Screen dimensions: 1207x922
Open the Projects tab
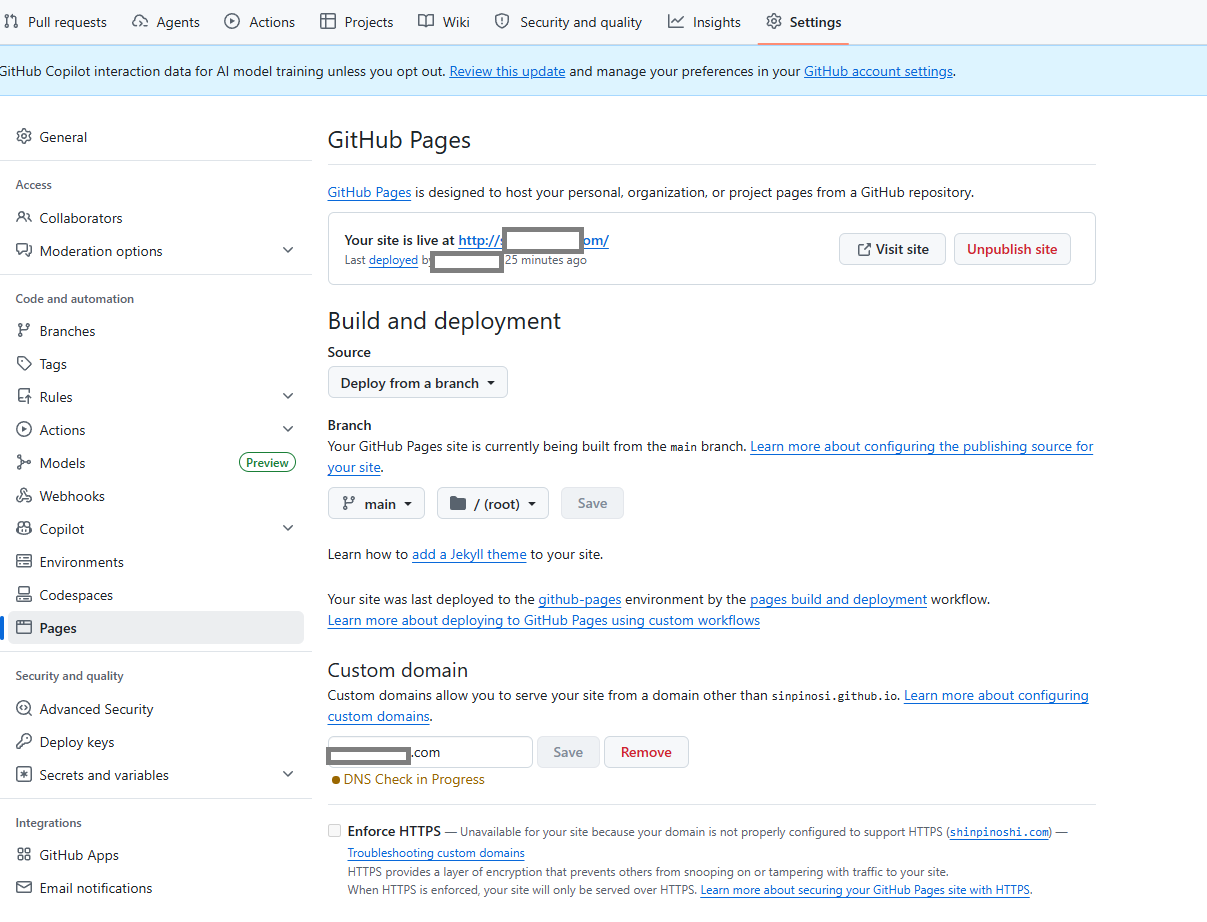(x=357, y=22)
